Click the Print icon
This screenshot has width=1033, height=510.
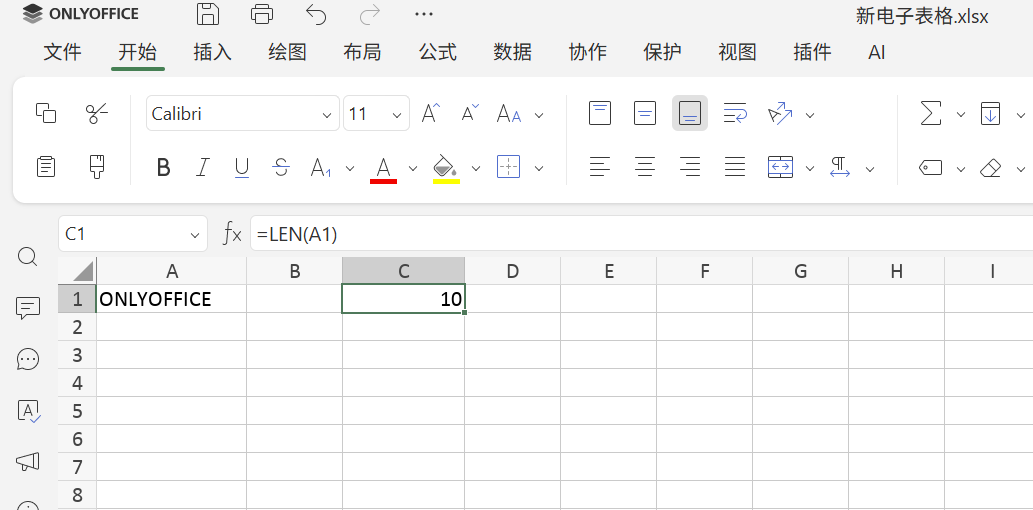[262, 14]
